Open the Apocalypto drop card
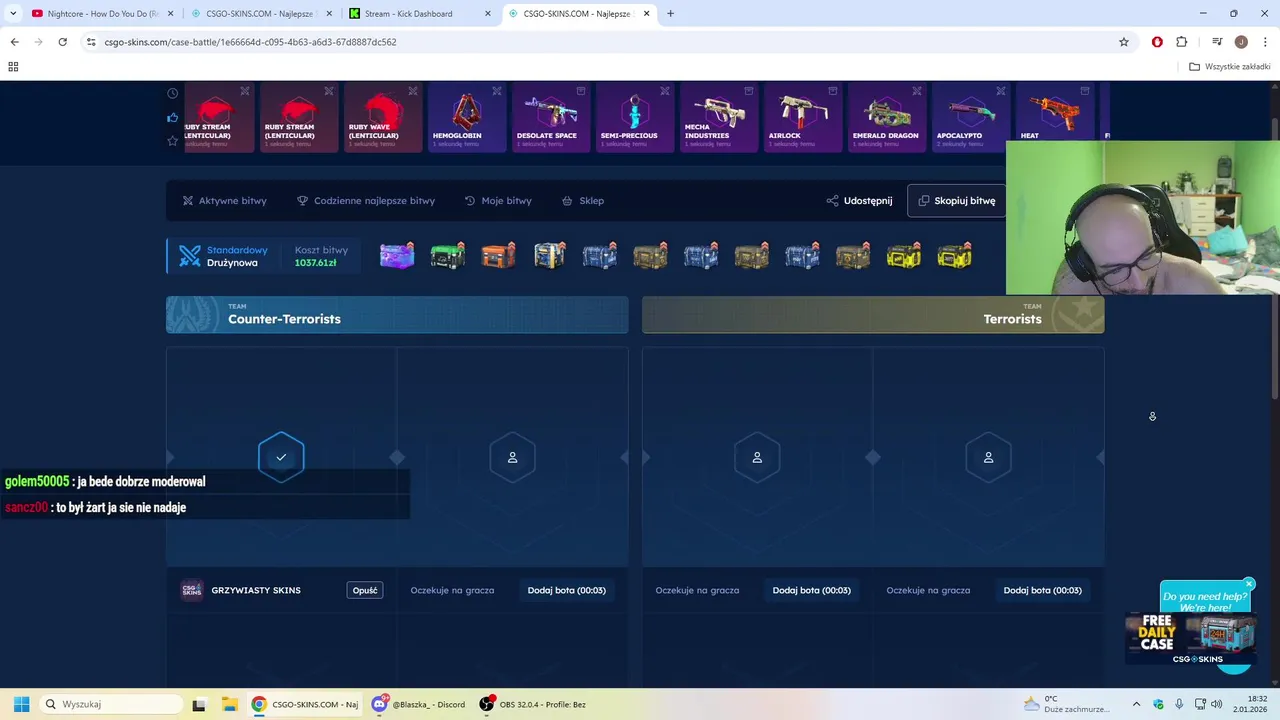 971,118
